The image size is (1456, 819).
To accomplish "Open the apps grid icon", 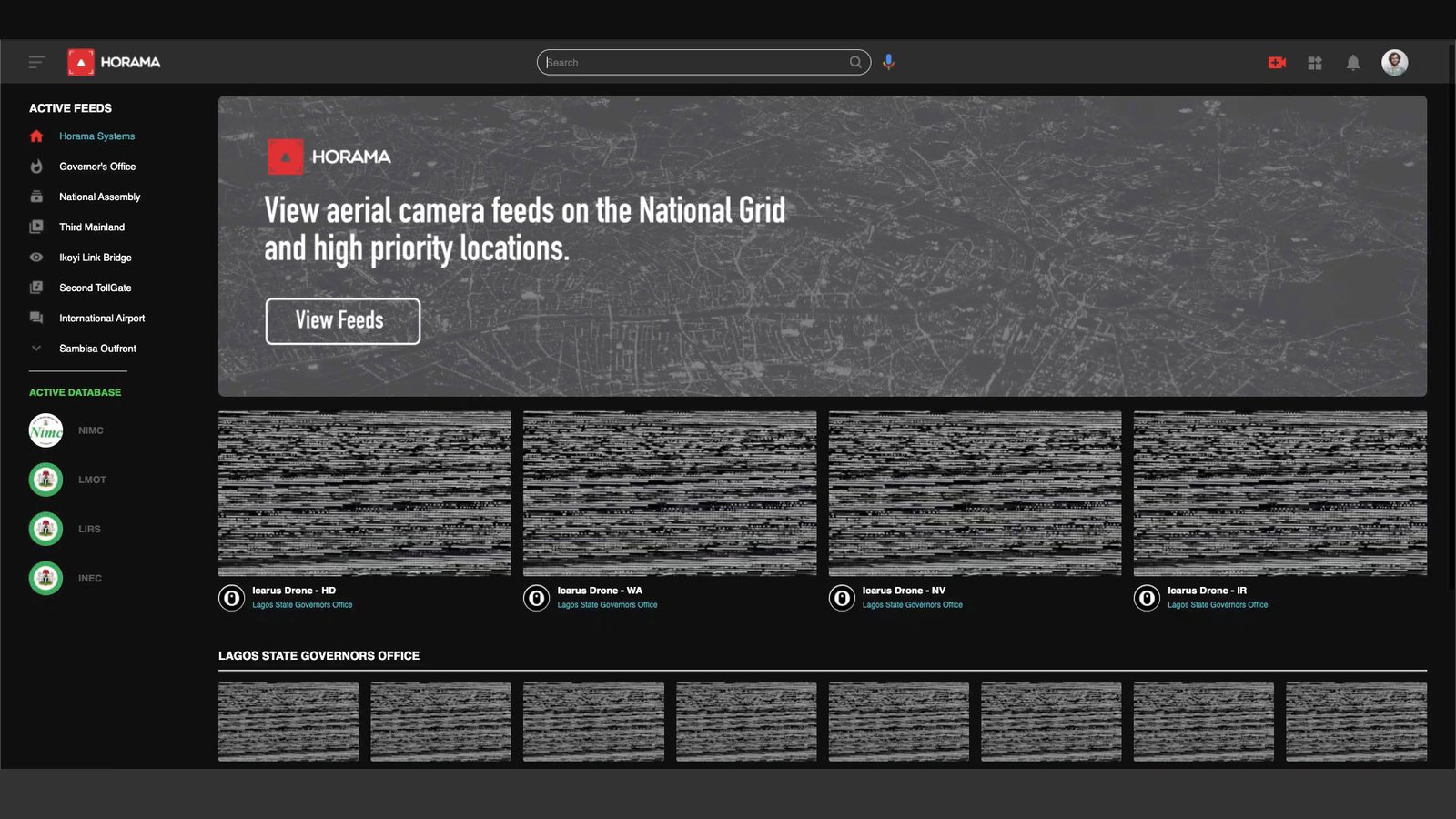I will pos(1315,63).
